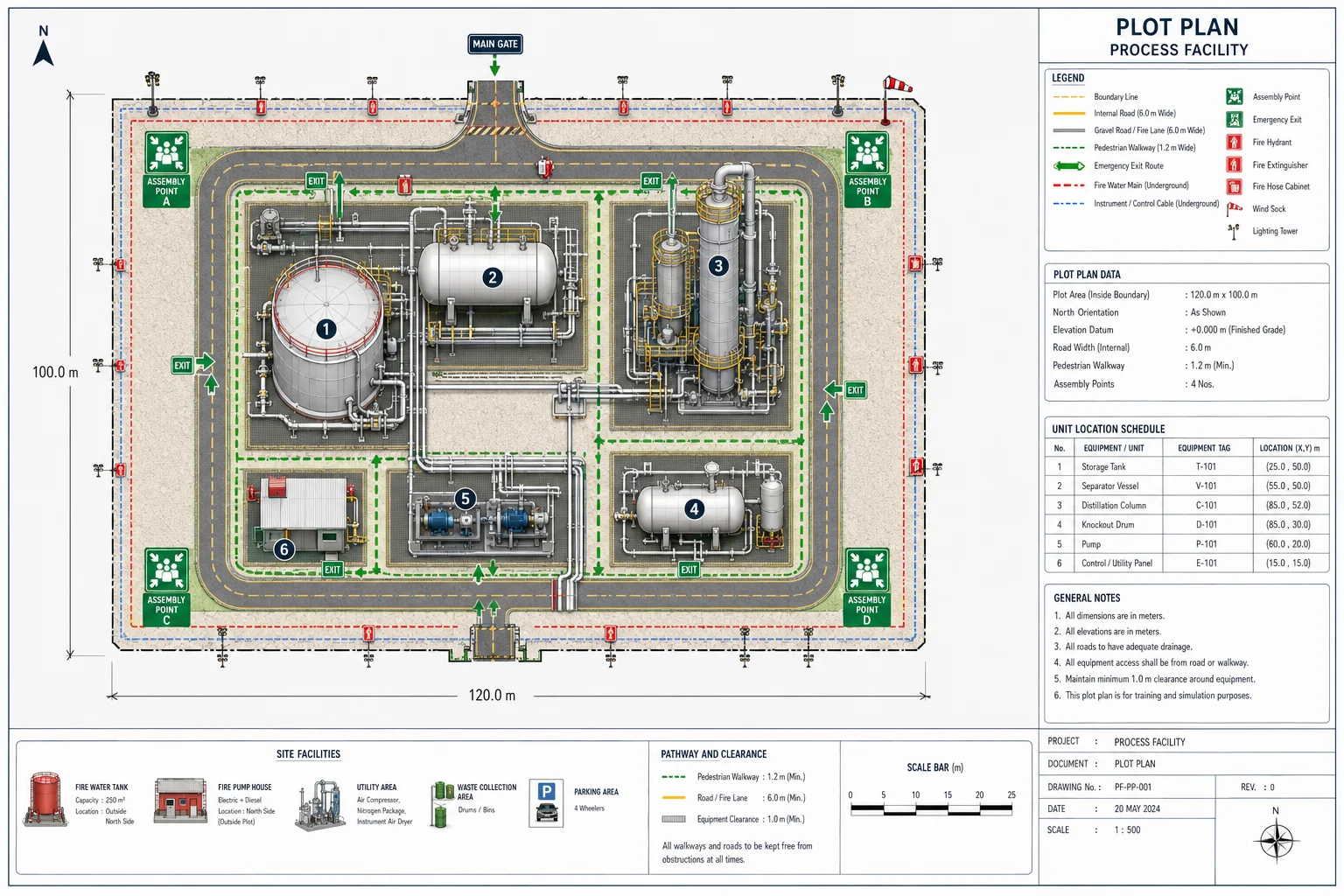The height and width of the screenshot is (896, 1344).
Task: Click the date value 20 MAY 2024
Action: click(1137, 808)
